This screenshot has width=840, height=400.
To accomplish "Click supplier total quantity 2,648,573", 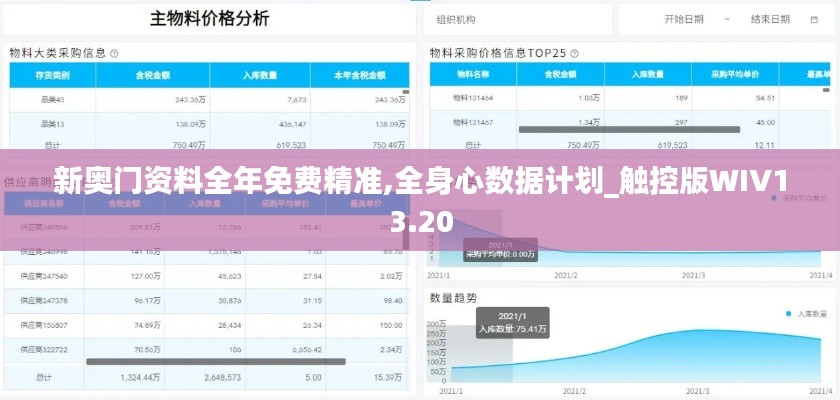I will [222, 378].
